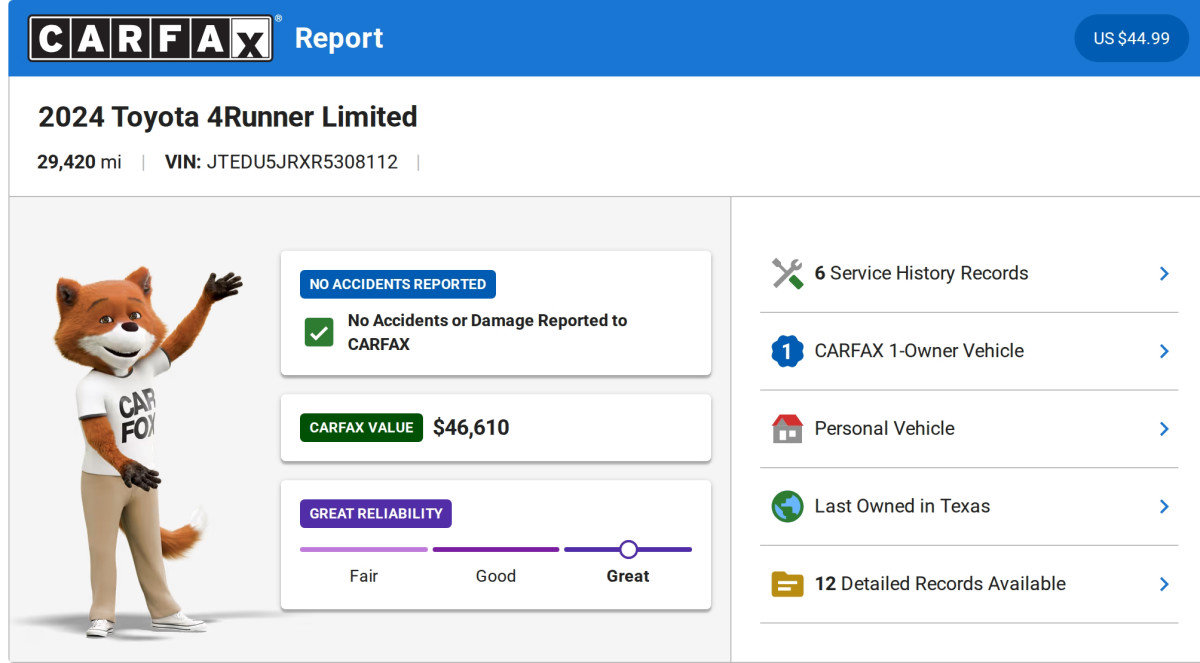Click the CARFAX Value green badge
The width and height of the screenshot is (1200, 663).
tap(361, 428)
